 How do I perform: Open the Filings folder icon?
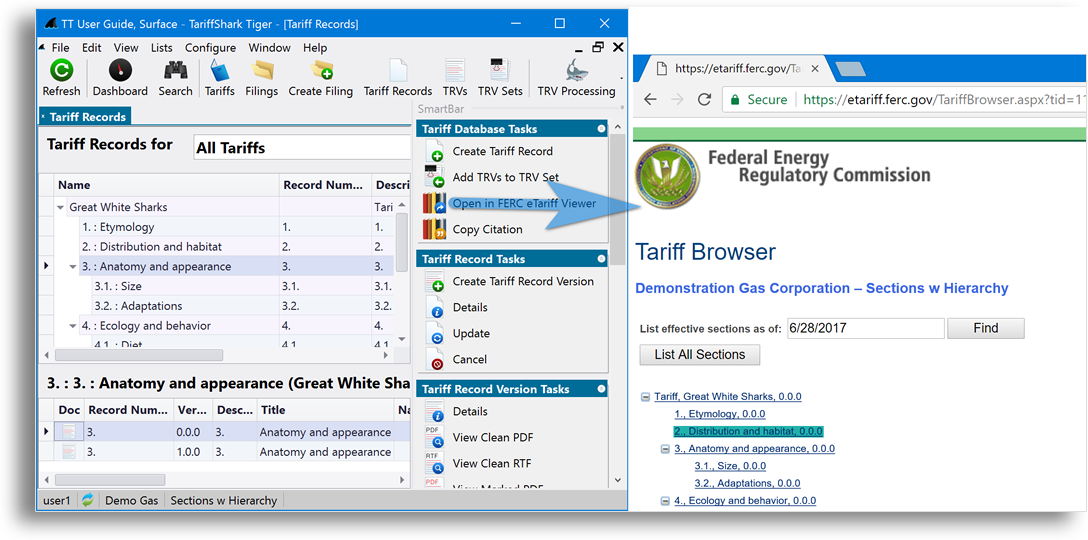[262, 71]
